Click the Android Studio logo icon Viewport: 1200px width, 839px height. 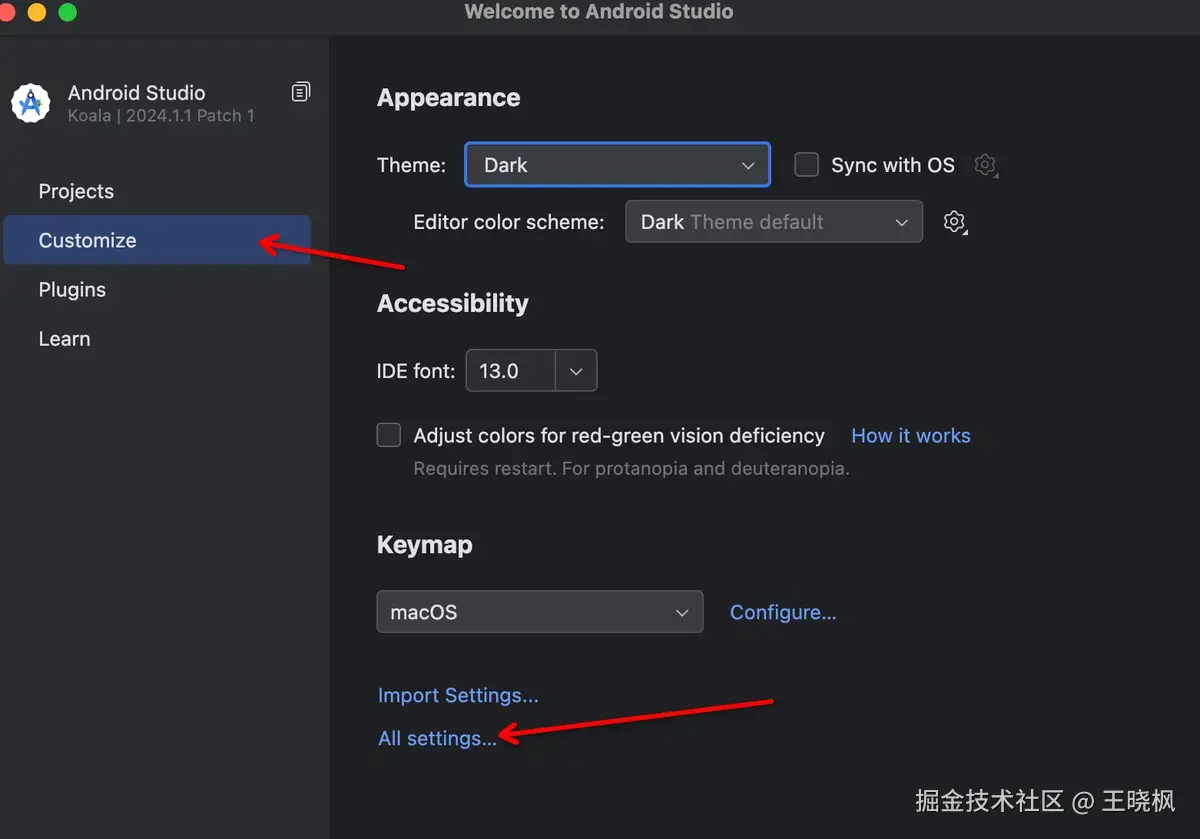click(31, 102)
